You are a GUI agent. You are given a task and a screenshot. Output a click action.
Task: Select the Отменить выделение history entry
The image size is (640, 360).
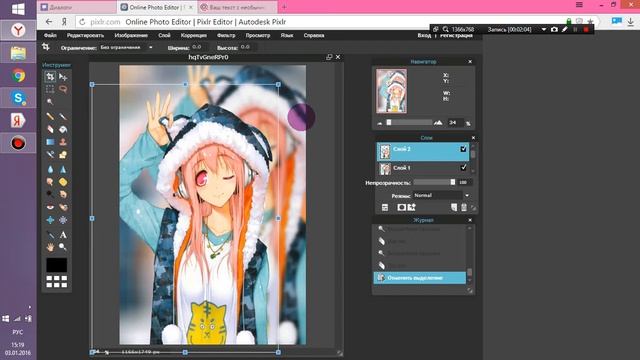pyautogui.click(x=420, y=278)
